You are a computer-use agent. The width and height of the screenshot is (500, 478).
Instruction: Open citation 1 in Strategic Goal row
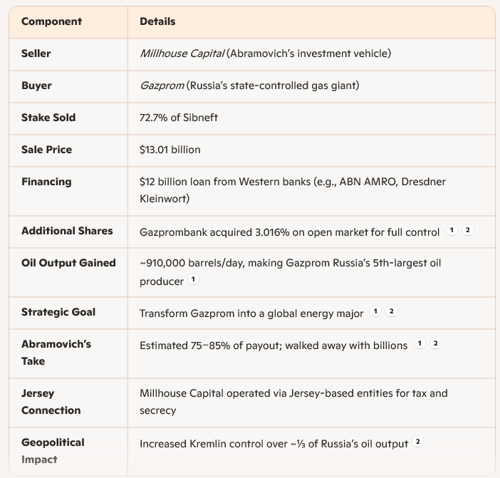[375, 311]
